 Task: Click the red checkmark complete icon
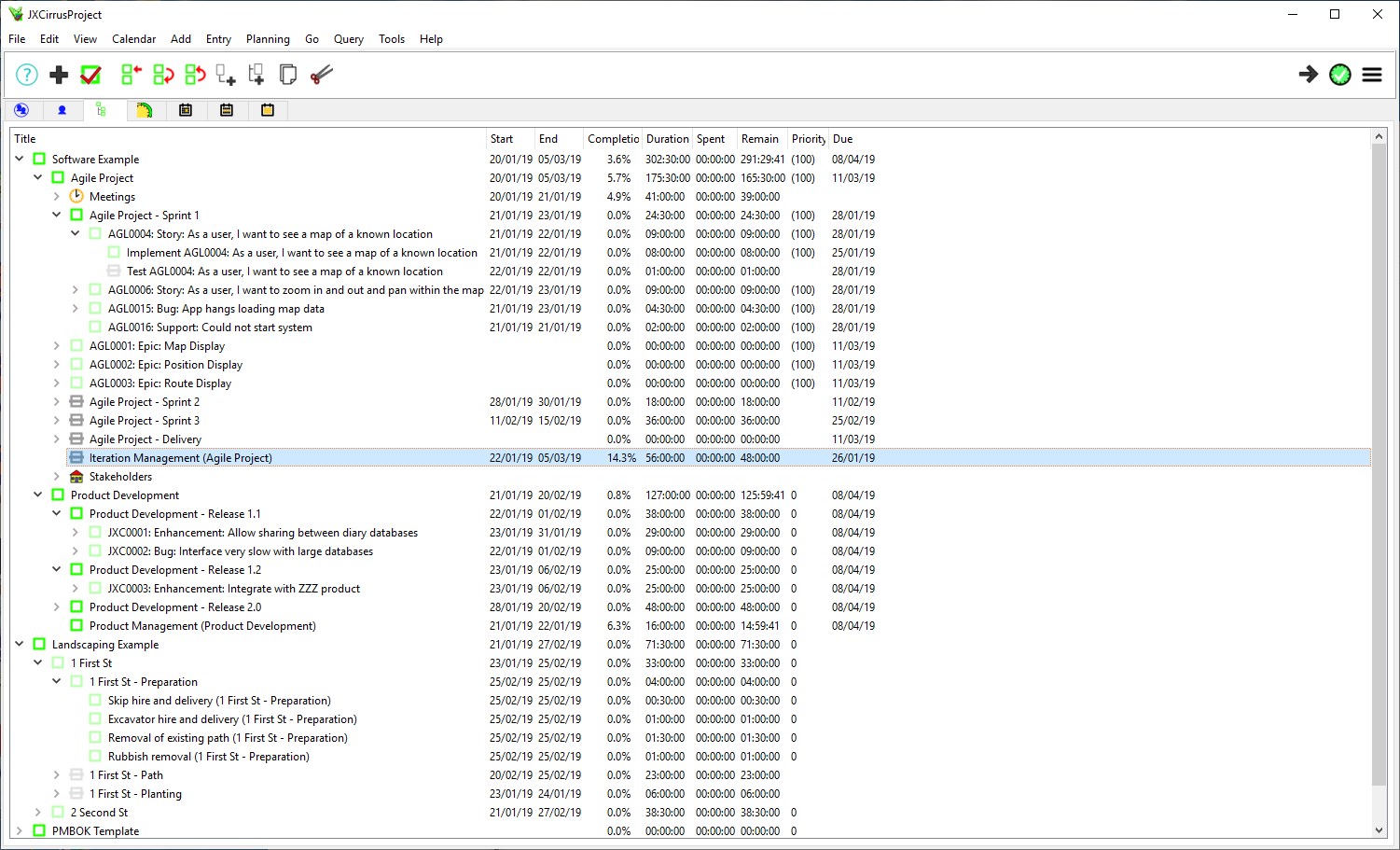click(90, 75)
